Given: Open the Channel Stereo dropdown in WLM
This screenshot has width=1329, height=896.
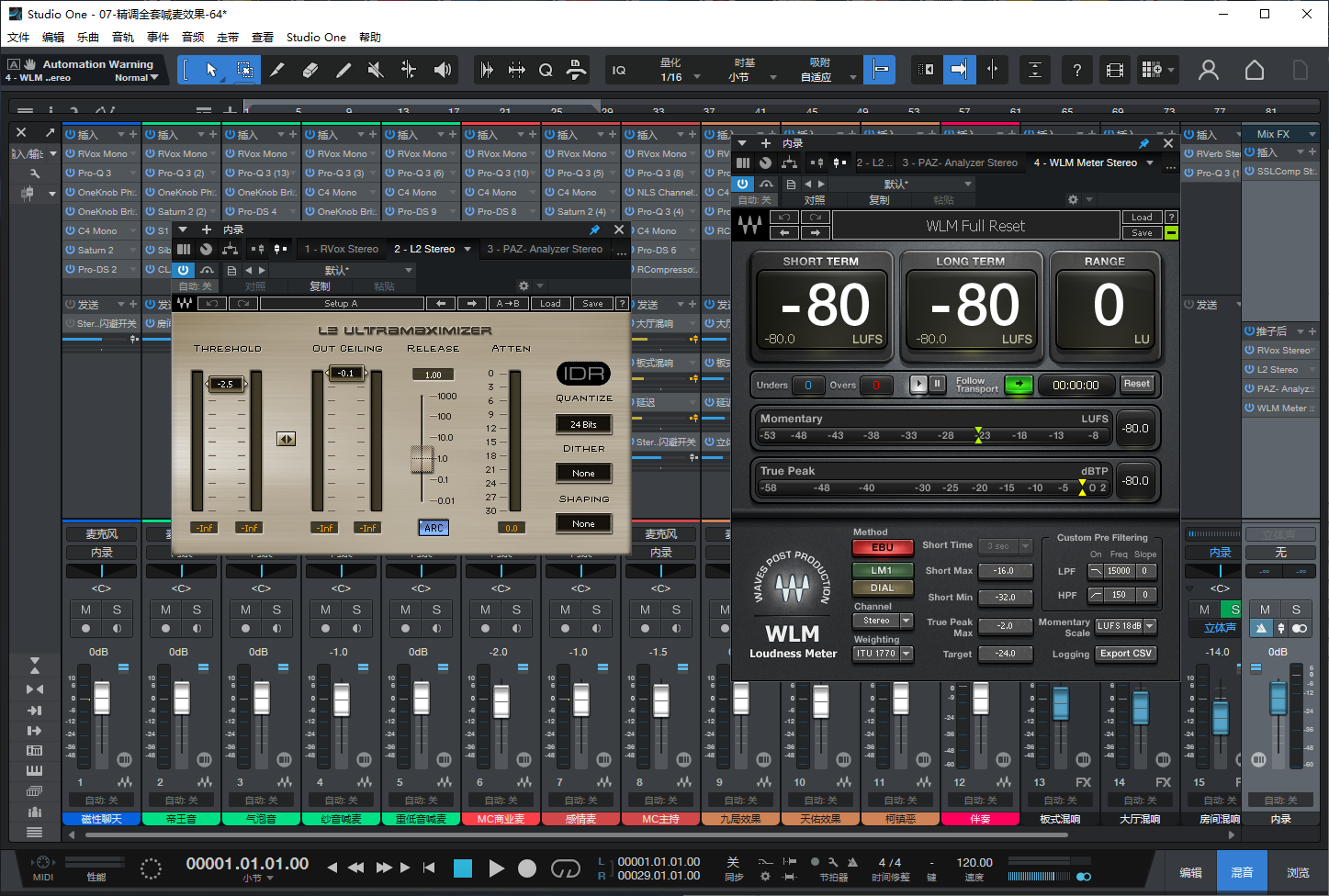Looking at the screenshot, I should pos(883,621).
